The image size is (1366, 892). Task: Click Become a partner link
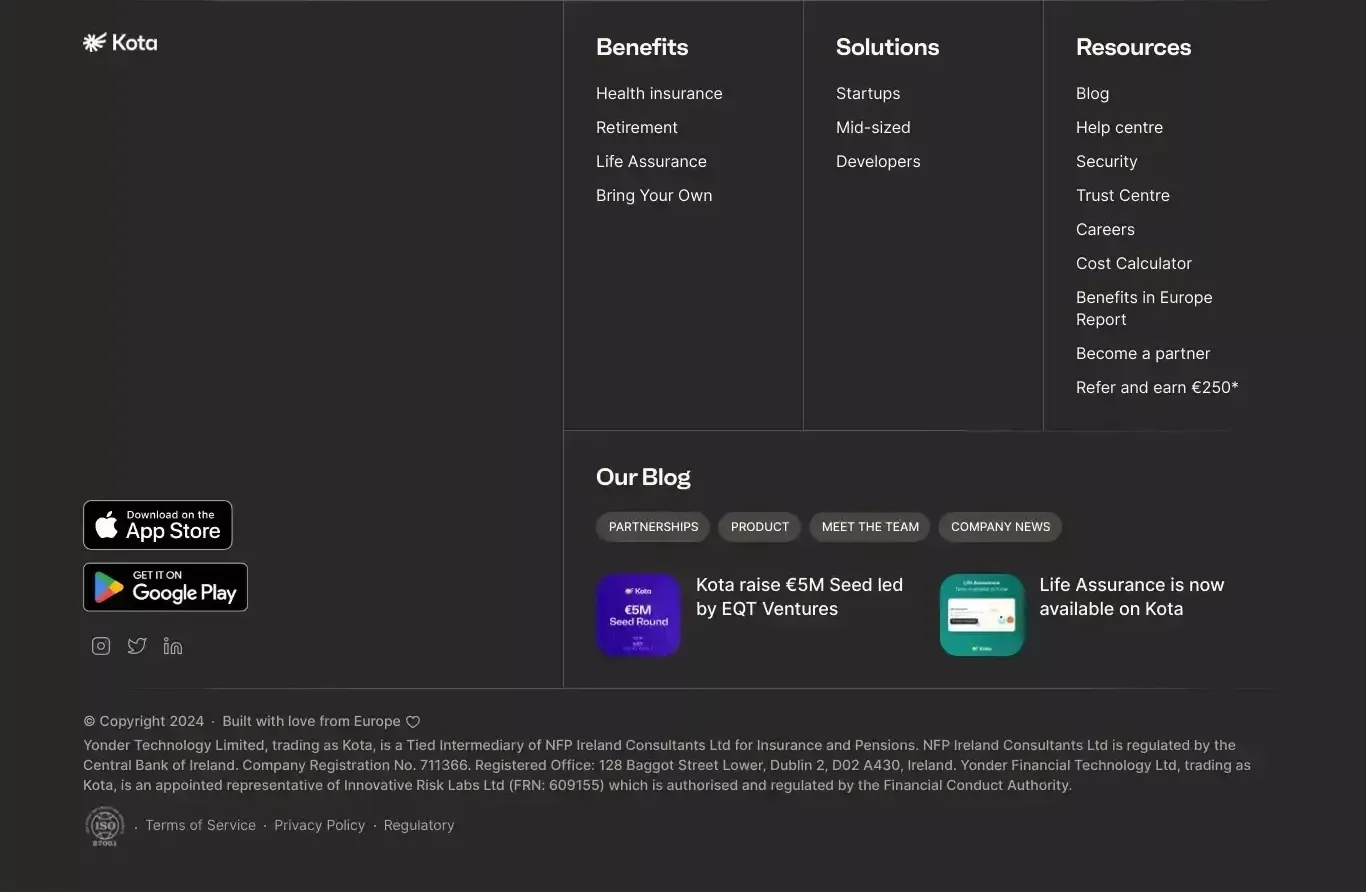pyautogui.click(x=1143, y=353)
